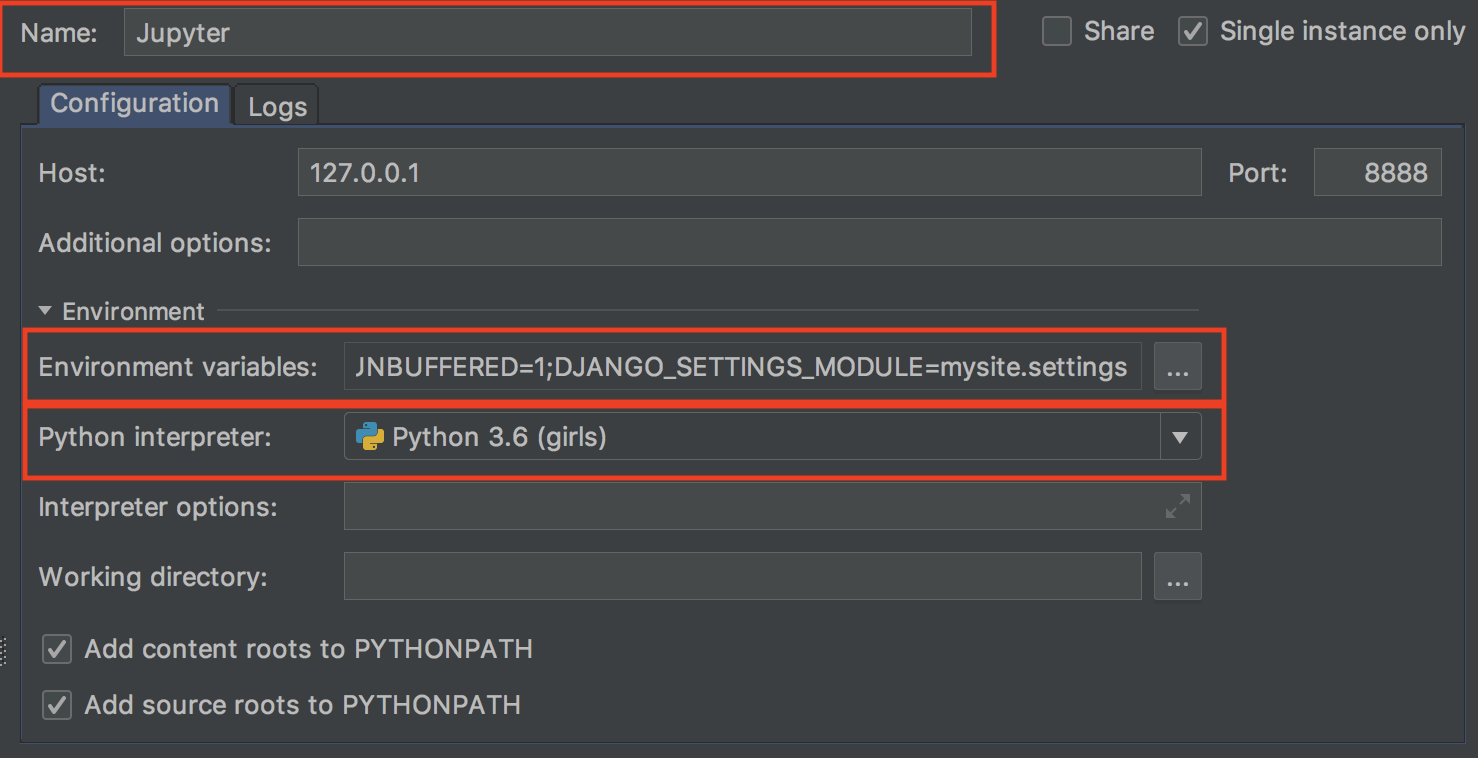Click the Python 3.6 (girls) interpreter text
Image resolution: width=1478 pixels, height=758 pixels.
pyautogui.click(x=499, y=437)
